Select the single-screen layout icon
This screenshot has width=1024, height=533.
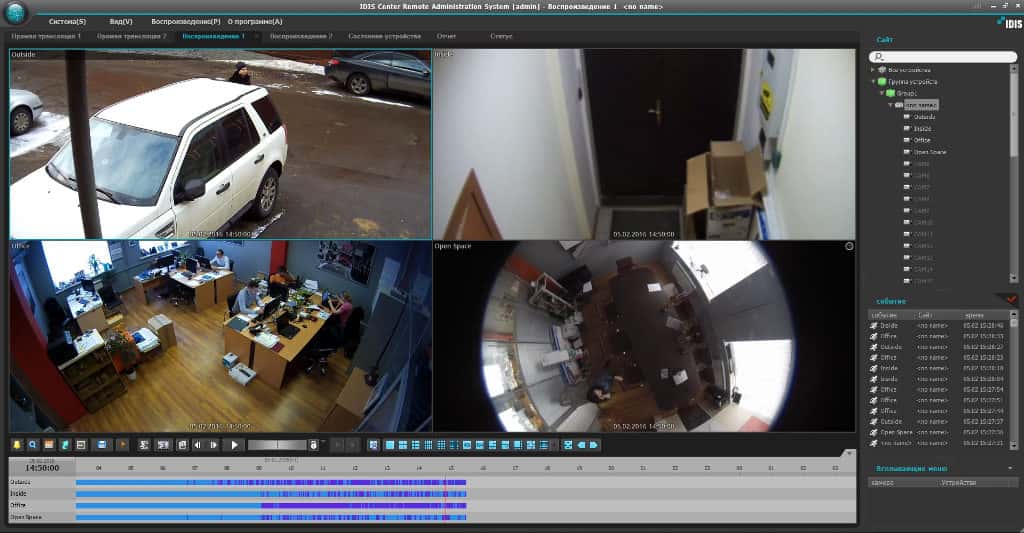coord(390,444)
